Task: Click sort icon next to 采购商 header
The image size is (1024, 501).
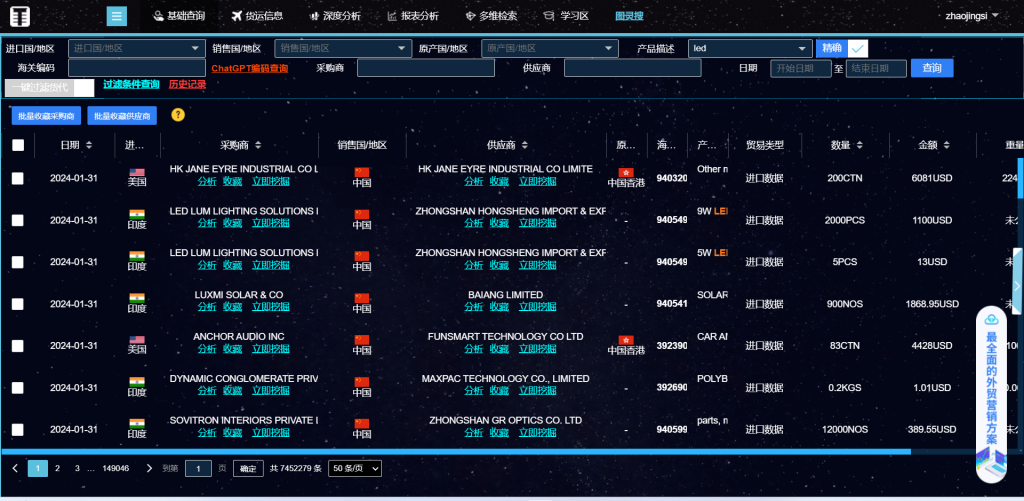Action: click(x=251, y=146)
